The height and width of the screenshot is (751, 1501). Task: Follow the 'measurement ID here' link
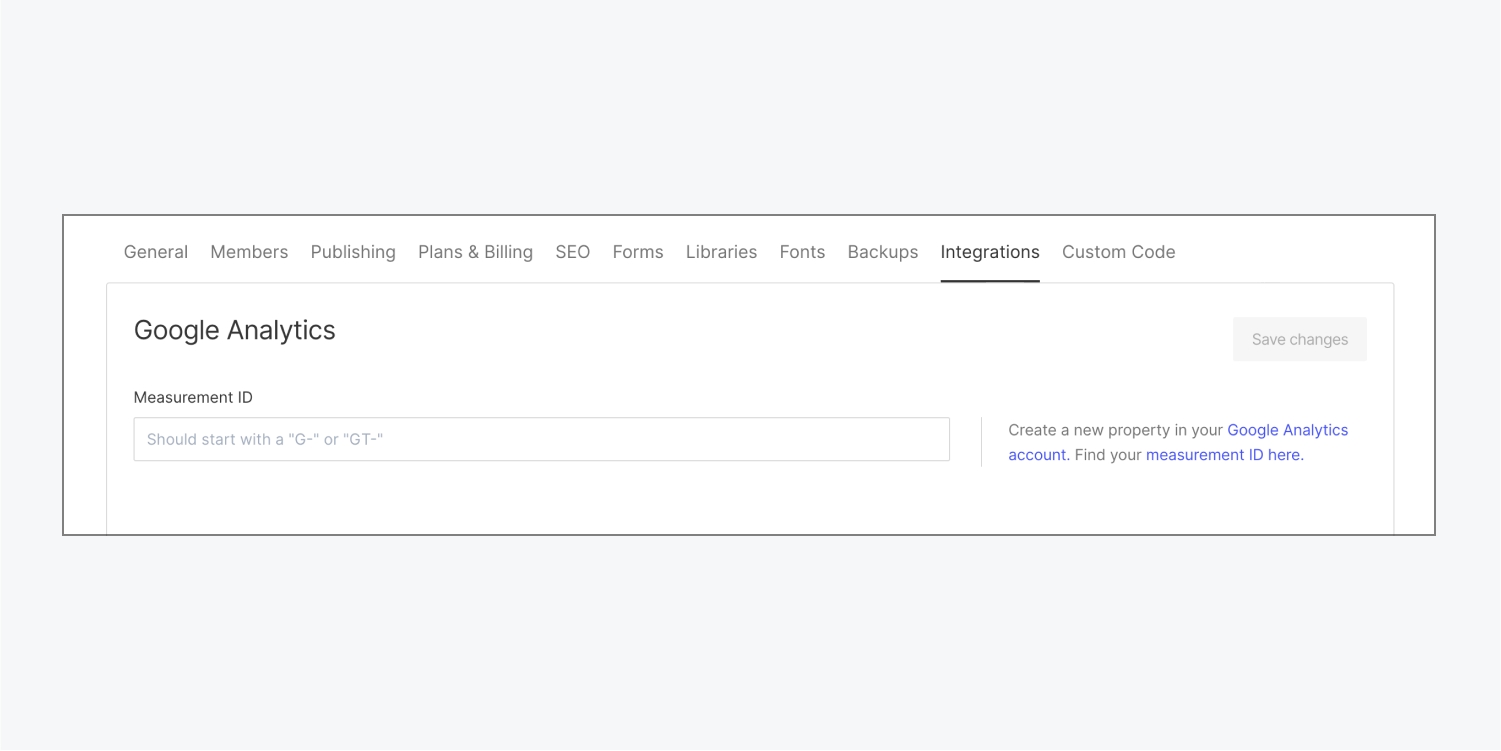pyautogui.click(x=1223, y=455)
